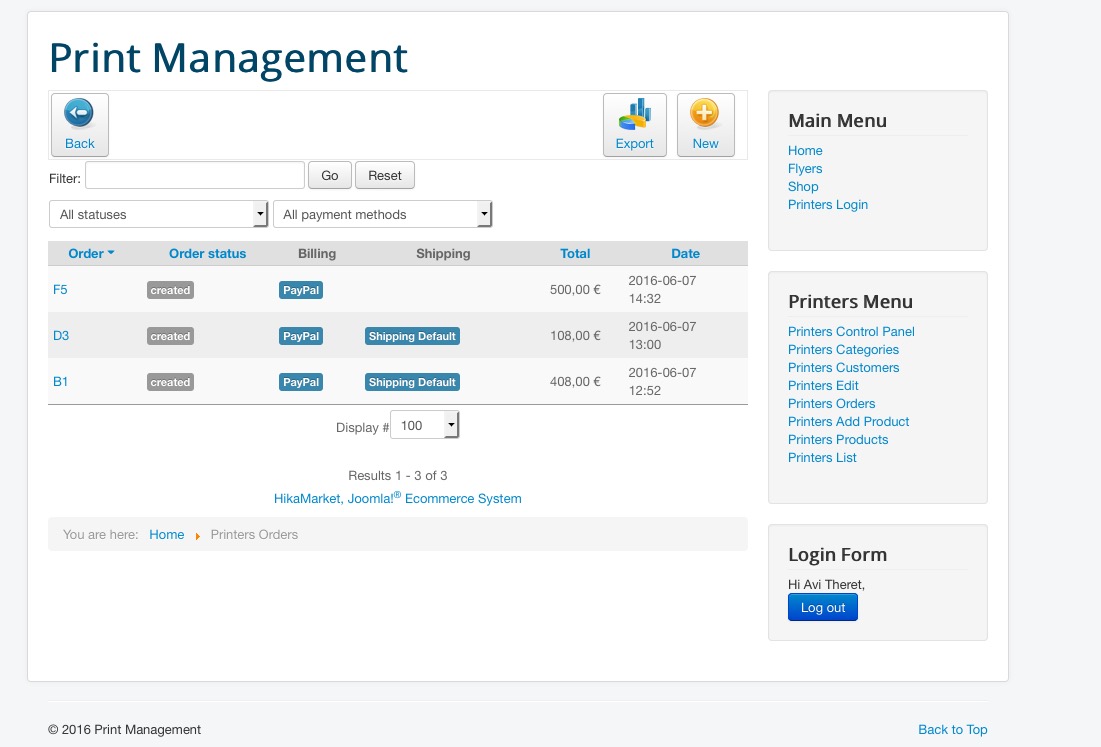Go to Printers Add Product

click(848, 422)
